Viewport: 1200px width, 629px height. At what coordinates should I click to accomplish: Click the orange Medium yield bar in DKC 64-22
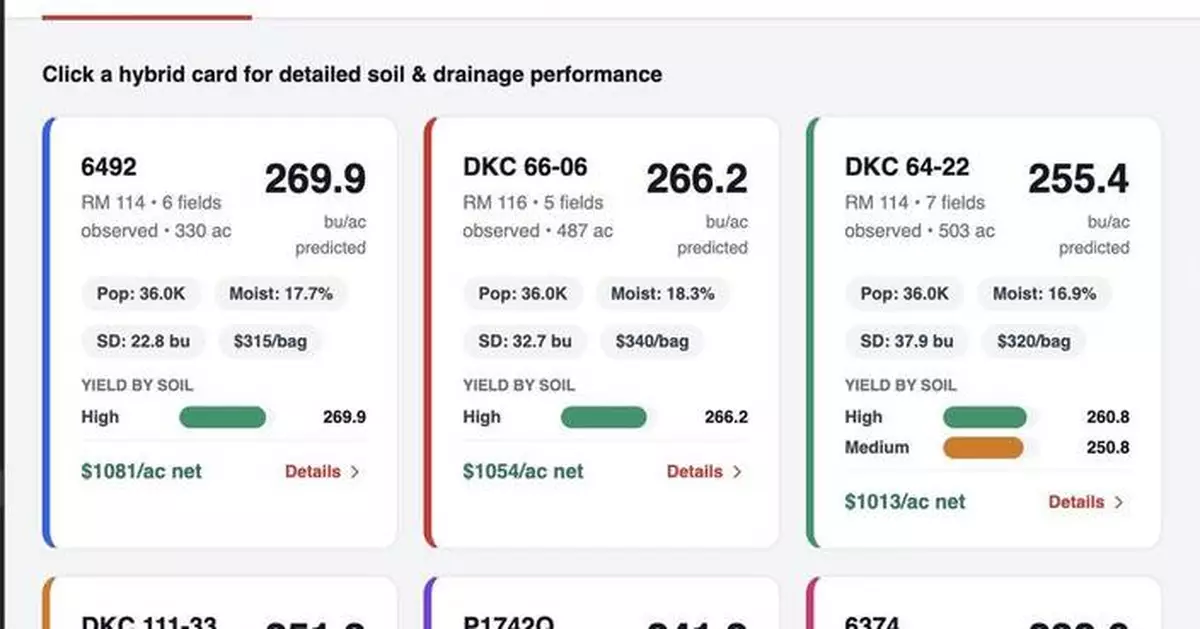click(x=983, y=447)
